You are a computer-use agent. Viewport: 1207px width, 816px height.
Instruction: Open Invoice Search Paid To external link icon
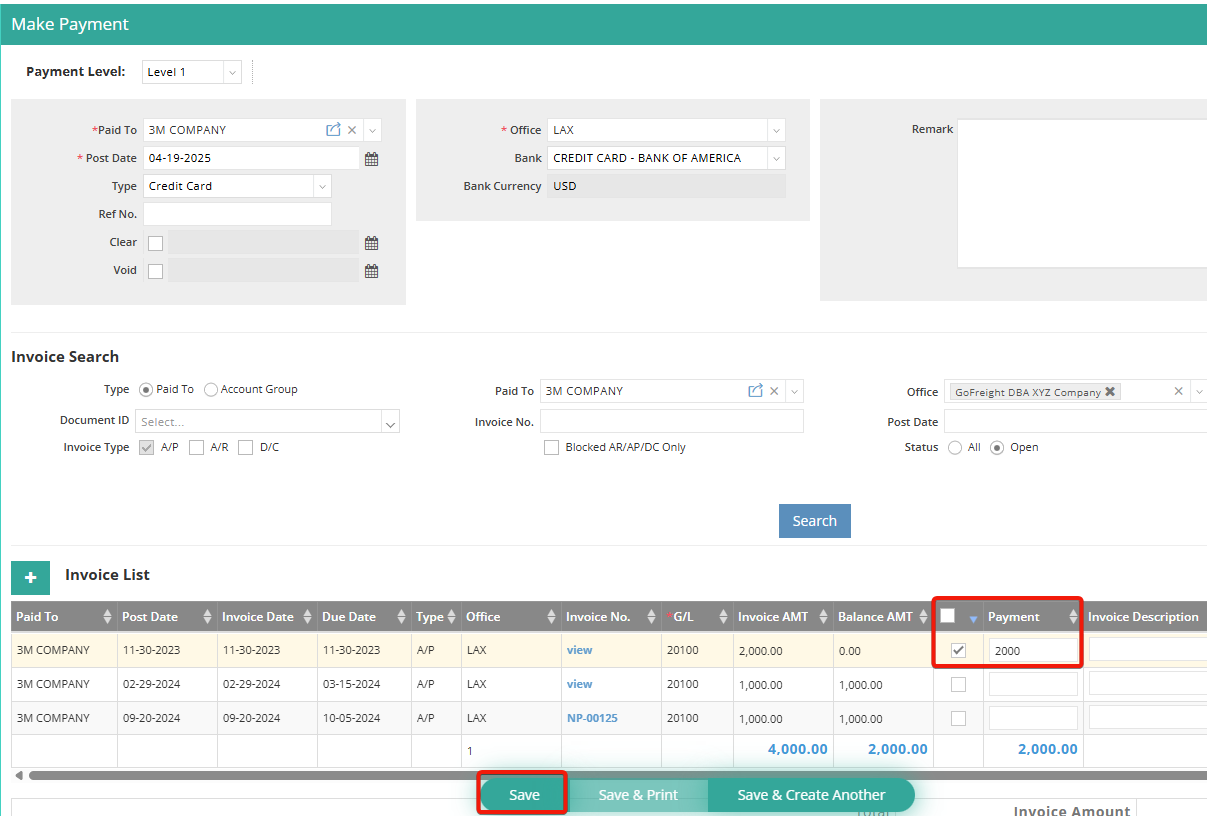[x=755, y=391]
